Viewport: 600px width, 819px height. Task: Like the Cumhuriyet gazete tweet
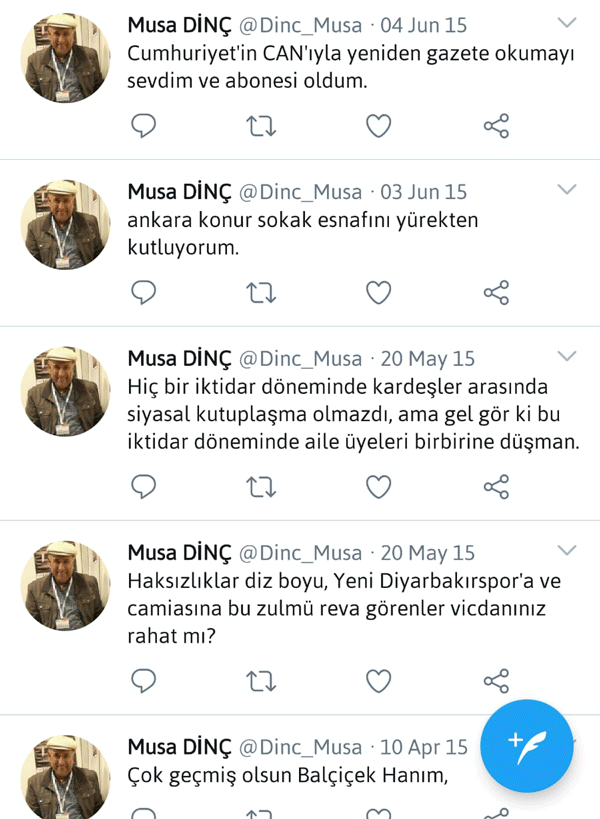[x=378, y=126]
